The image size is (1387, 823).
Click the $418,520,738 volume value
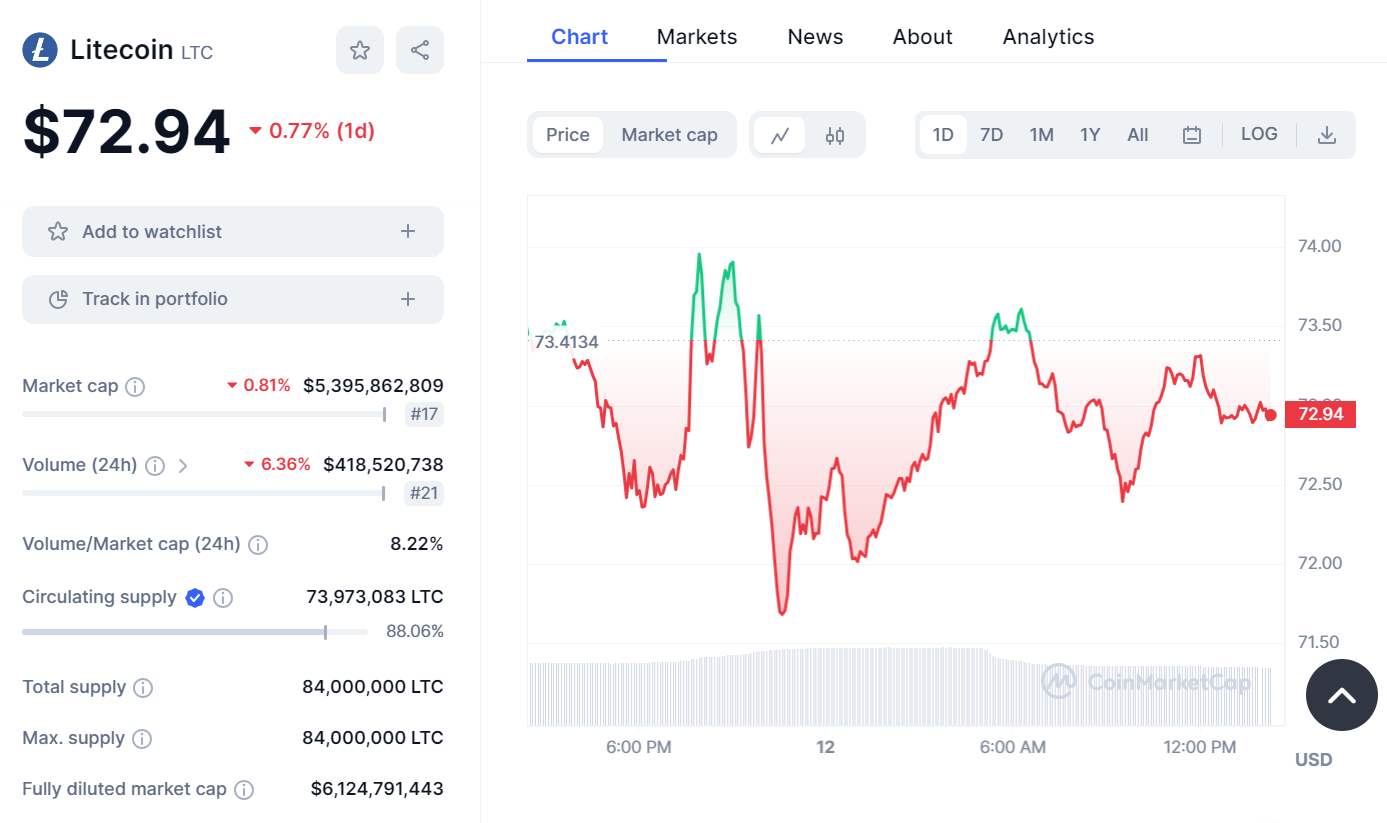[x=383, y=465]
